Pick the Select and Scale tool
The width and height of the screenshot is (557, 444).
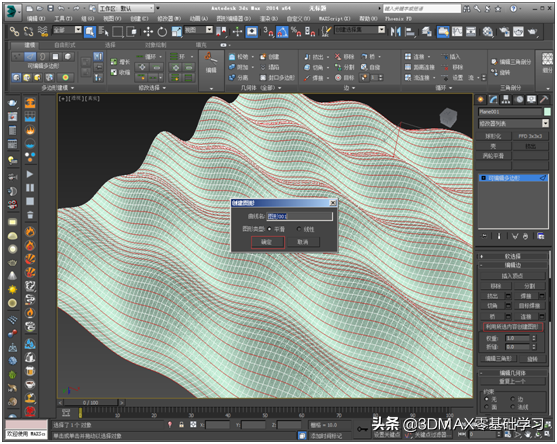(176, 32)
